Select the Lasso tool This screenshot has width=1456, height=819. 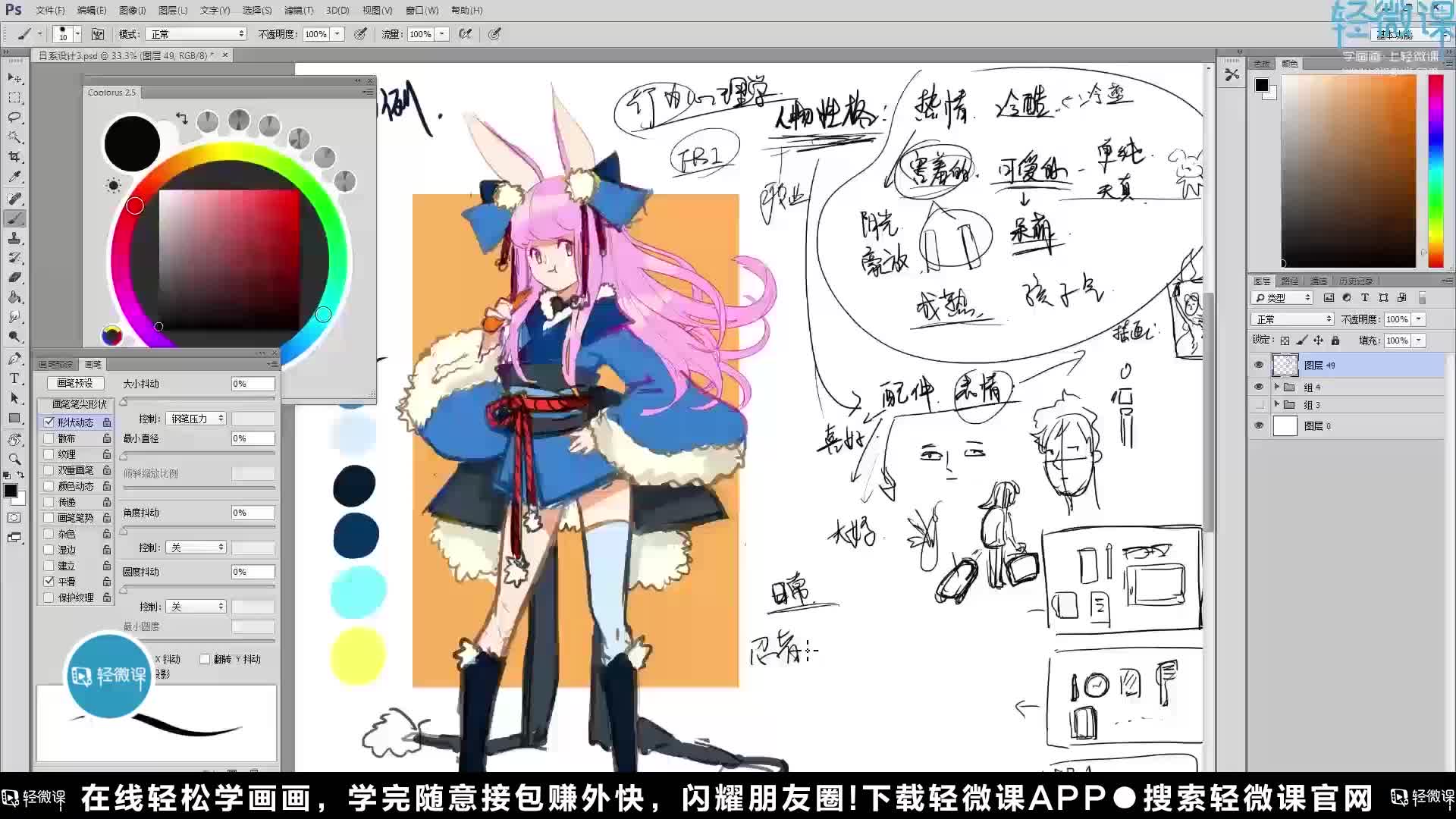tap(14, 118)
